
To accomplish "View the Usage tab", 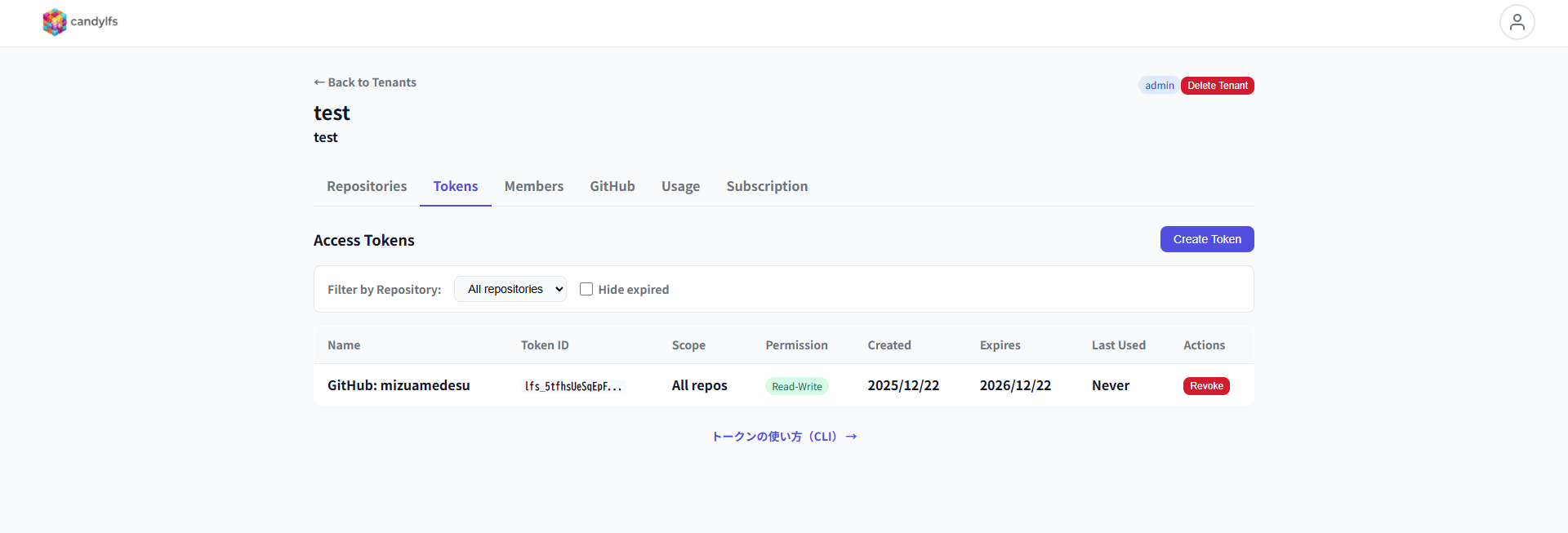I will [680, 186].
